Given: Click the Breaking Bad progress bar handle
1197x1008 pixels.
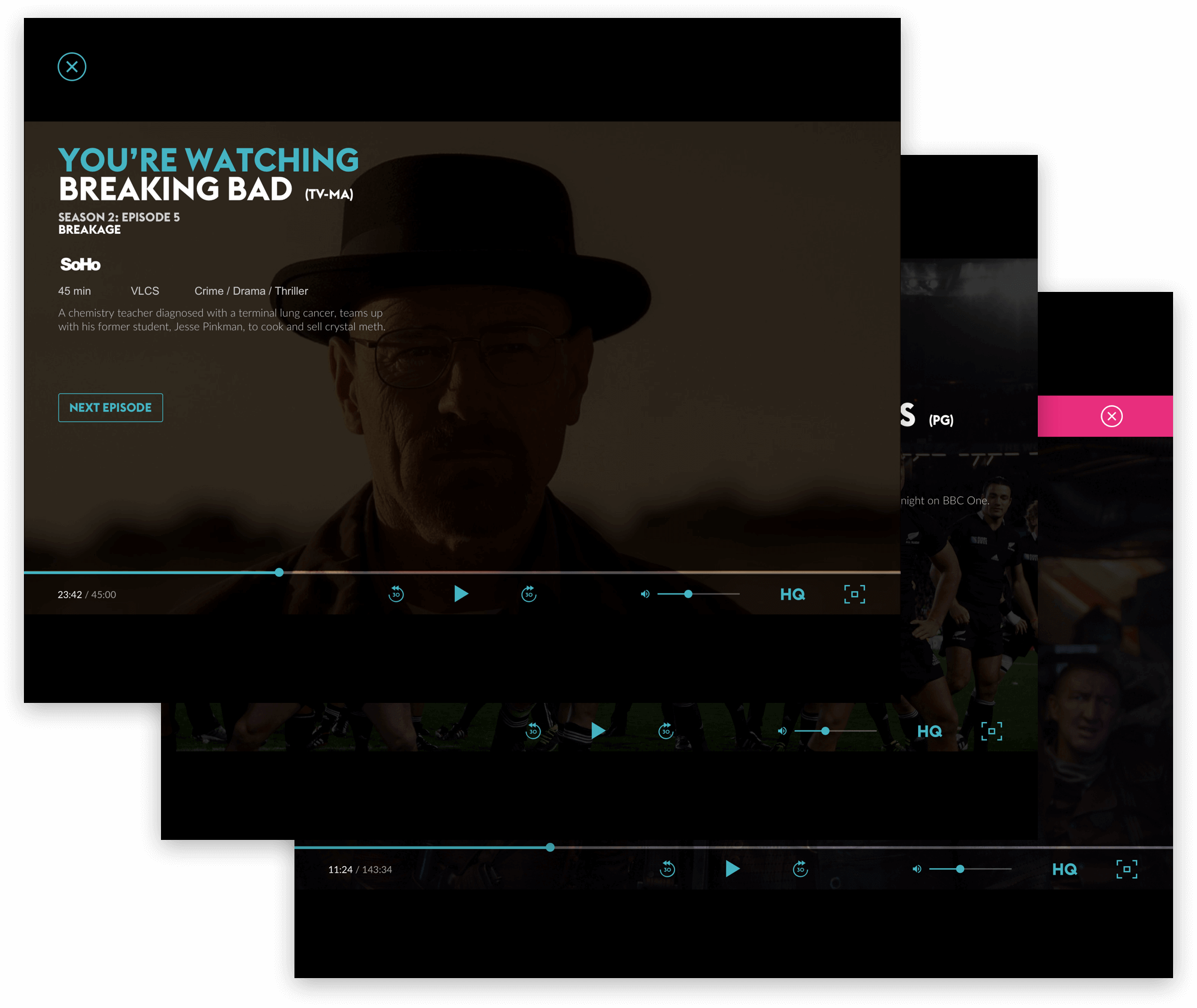Looking at the screenshot, I should [x=279, y=572].
